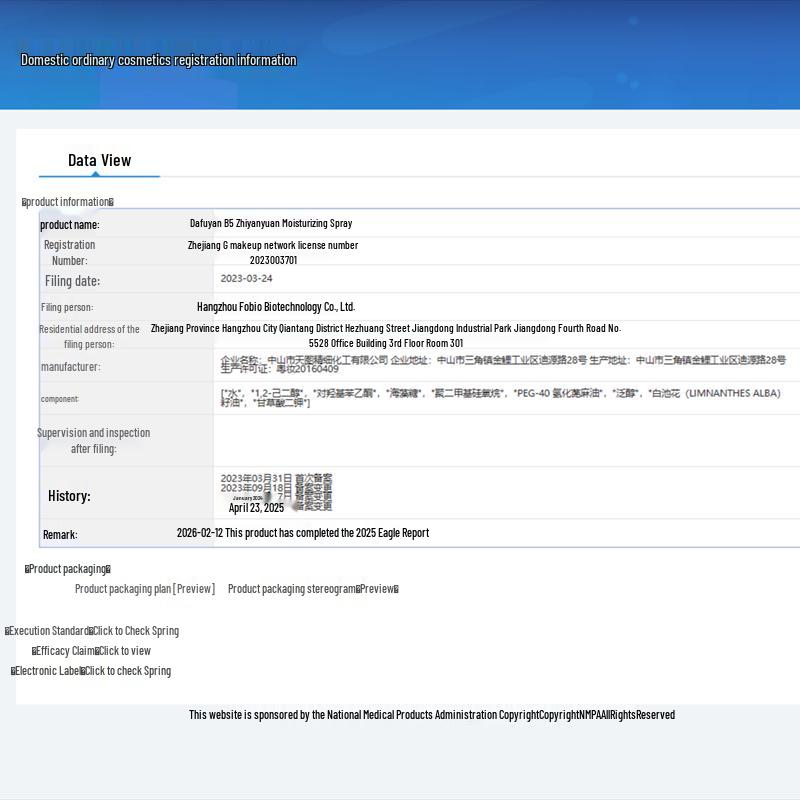Viewport: 800px width, 800px height.
Task: Click the filing person 'Hangzhou Fobio Biotechnology Co., Ltd.'
Action: pyautogui.click(x=276, y=307)
